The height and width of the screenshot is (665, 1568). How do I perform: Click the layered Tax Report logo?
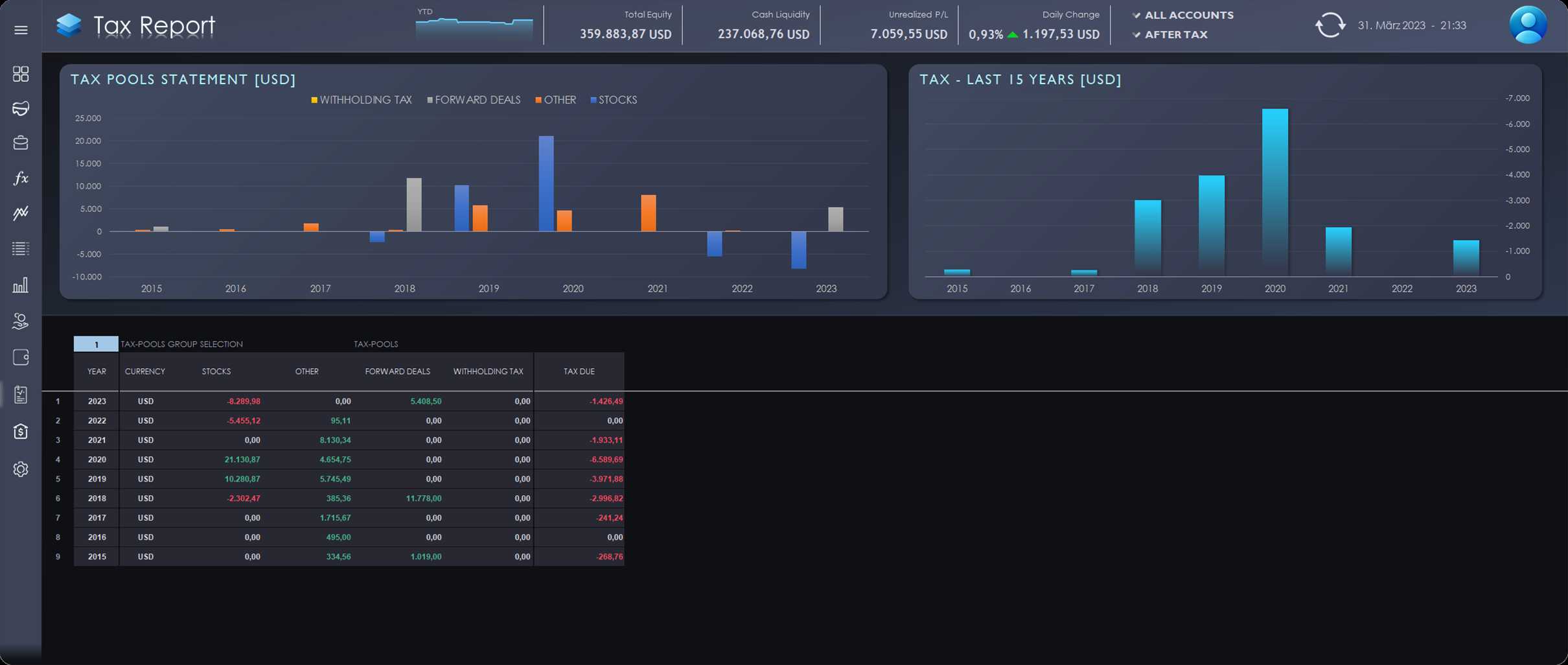[x=69, y=25]
